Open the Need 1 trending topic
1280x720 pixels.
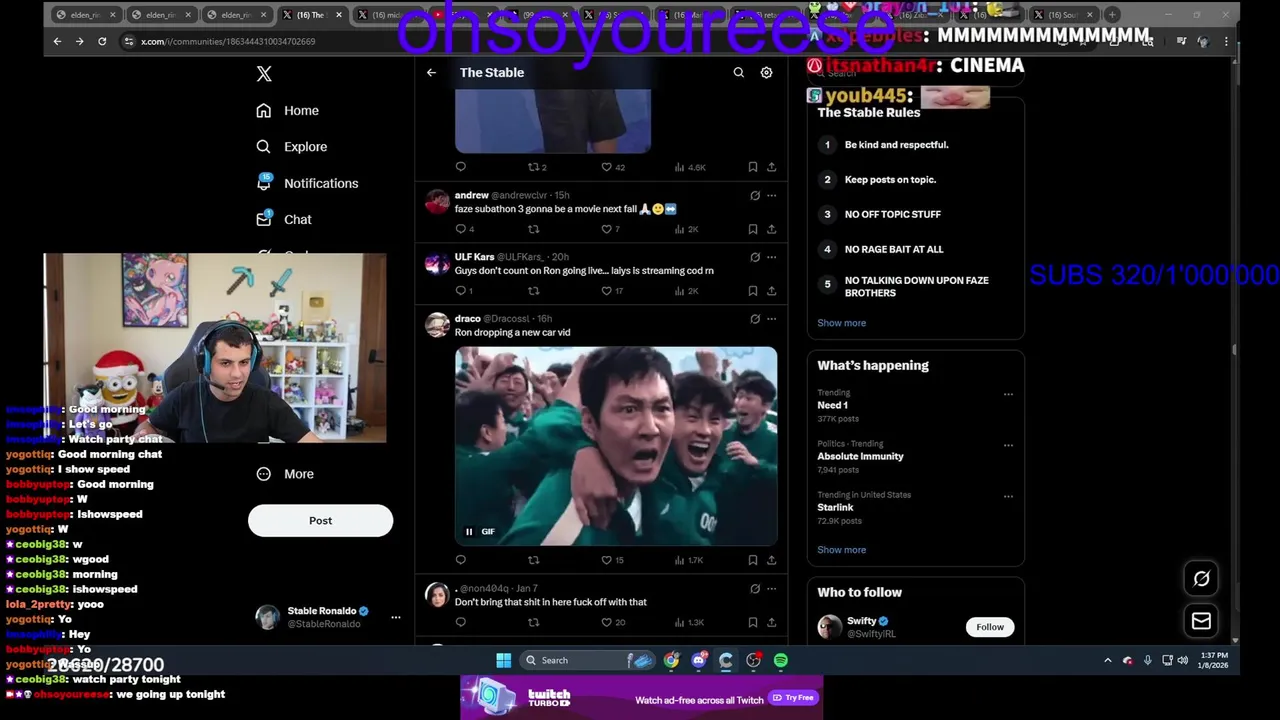(x=832, y=405)
